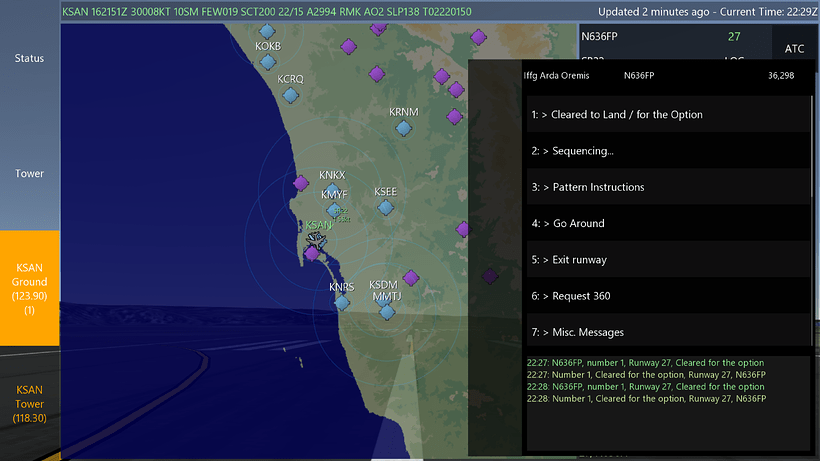The image size is (820, 461).
Task: Click the KSAN METAR text at top
Action: pyautogui.click(x=267, y=11)
